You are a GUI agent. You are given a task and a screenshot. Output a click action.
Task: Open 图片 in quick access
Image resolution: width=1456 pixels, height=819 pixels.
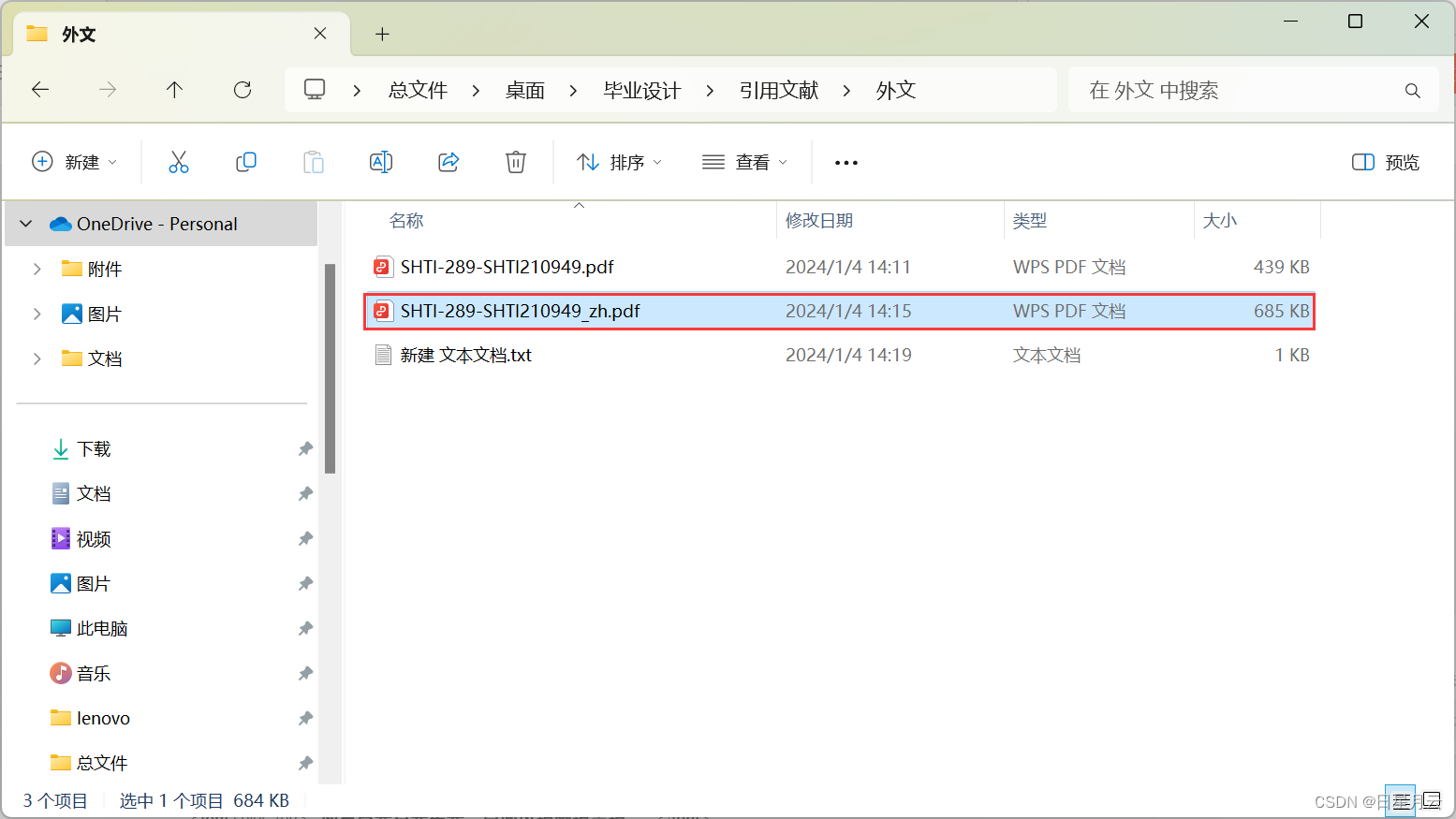(94, 584)
